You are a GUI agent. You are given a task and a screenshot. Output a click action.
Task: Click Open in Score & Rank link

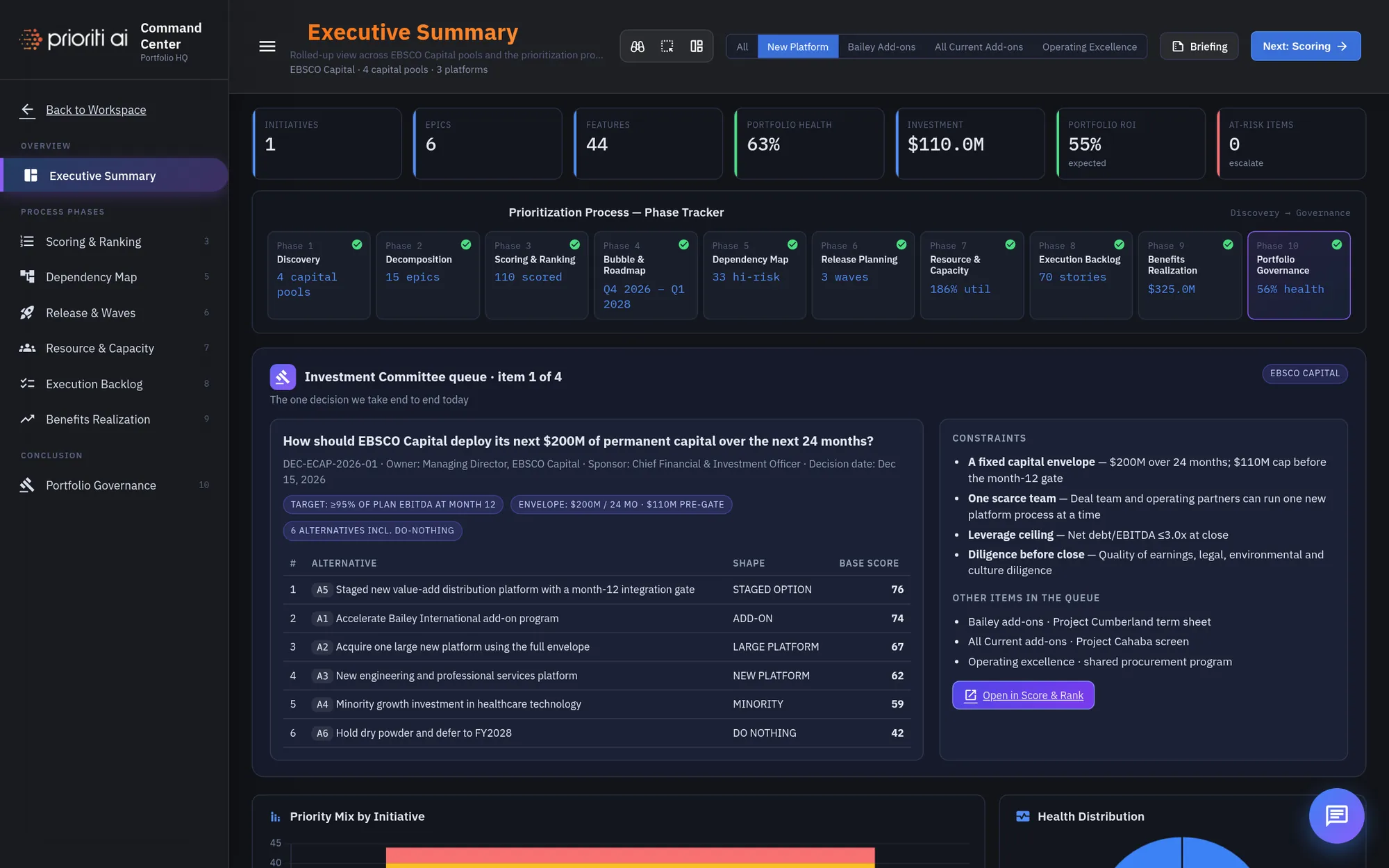(1023, 695)
